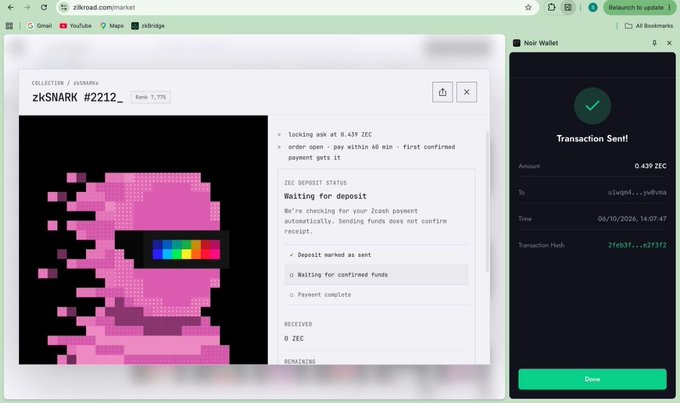Click the 'Waiting for deposit' heading

coord(325,196)
